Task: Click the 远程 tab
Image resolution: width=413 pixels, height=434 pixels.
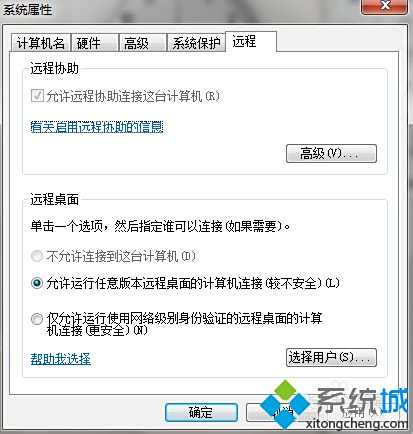Action: (251, 42)
